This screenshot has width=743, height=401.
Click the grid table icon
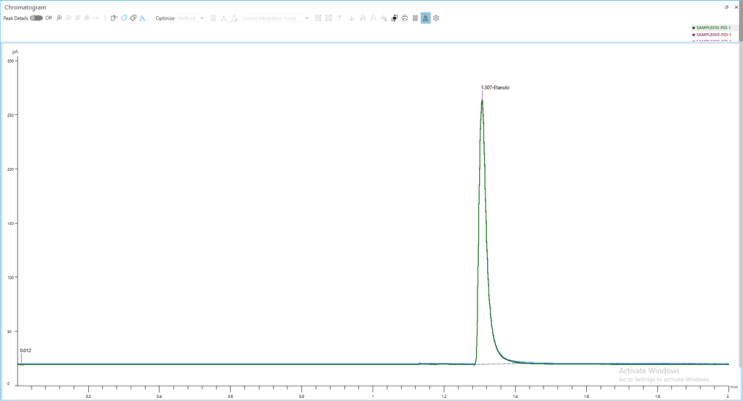point(415,18)
